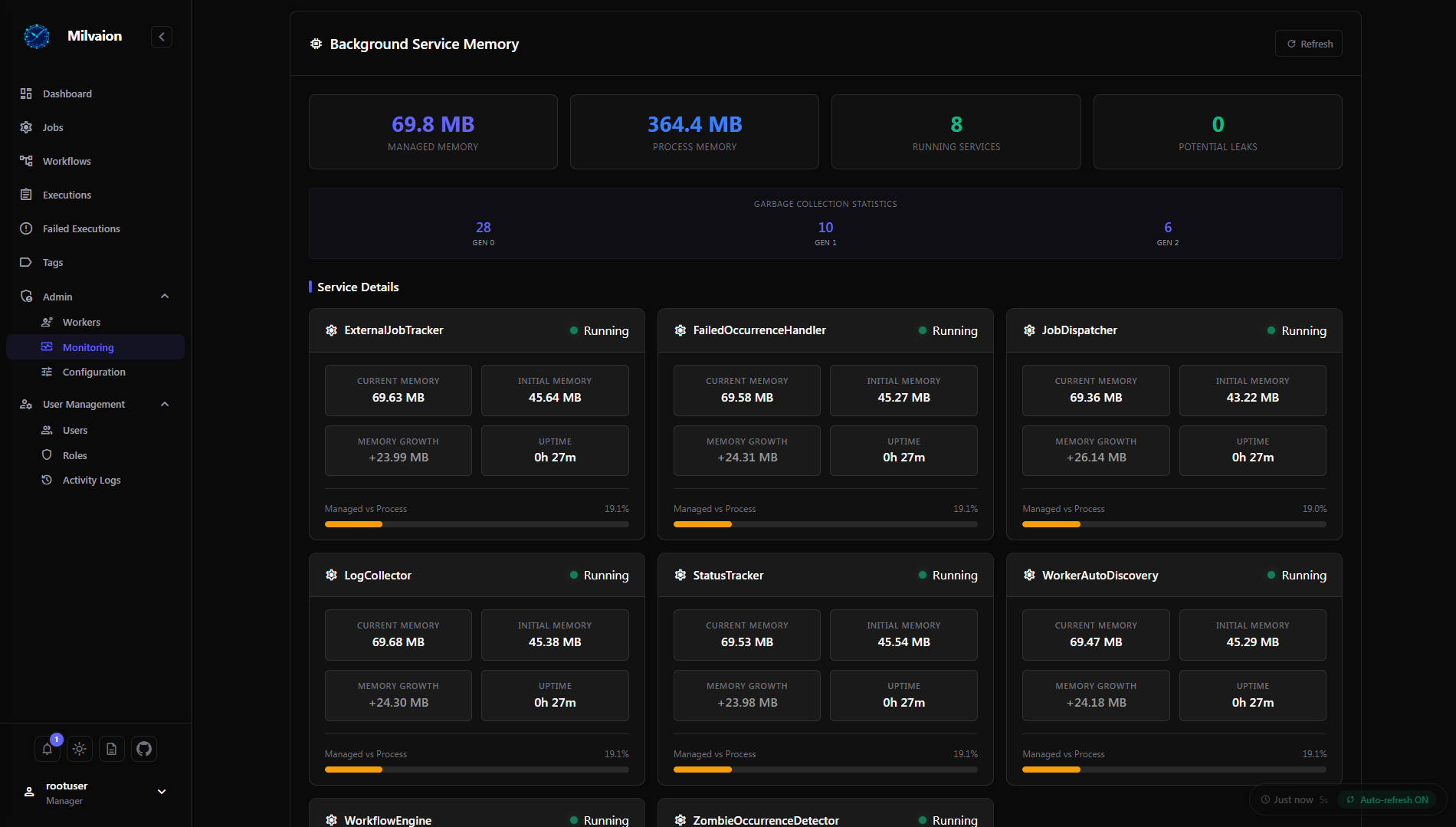The image size is (1456, 827).
Task: Select the Potential Leaks stat card
Action: click(x=1217, y=132)
